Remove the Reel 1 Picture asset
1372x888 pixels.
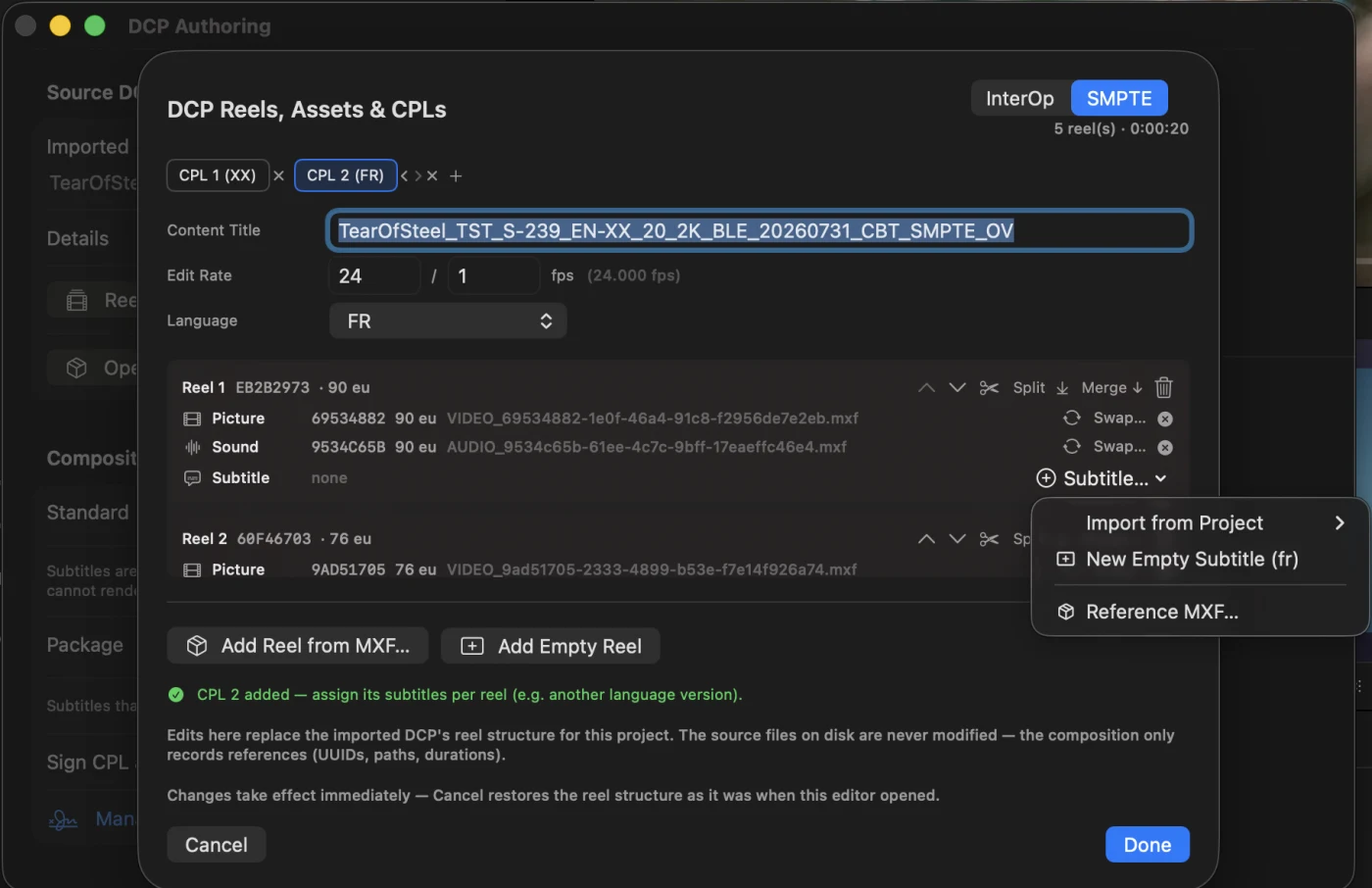[x=1165, y=419]
